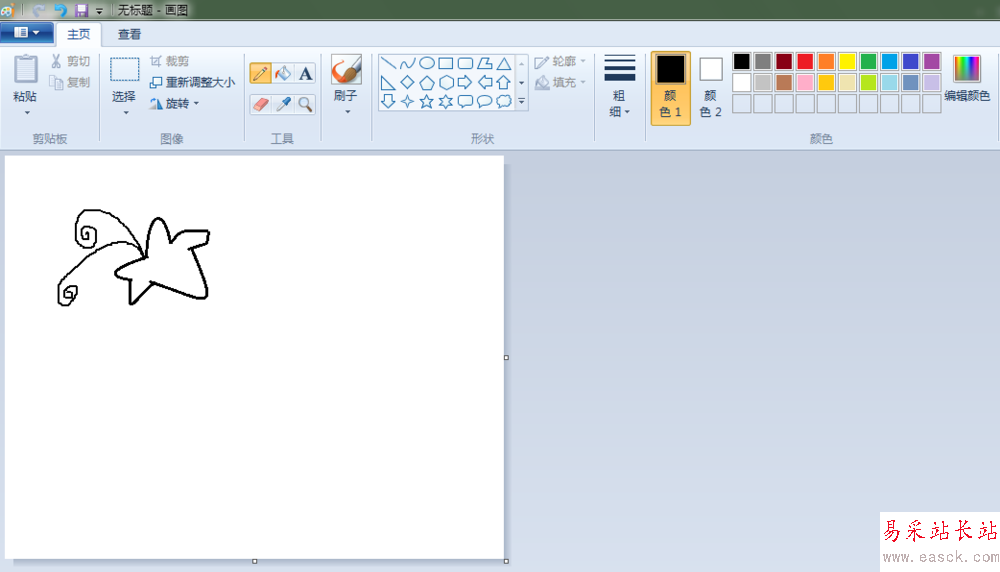The image size is (1000, 572).
Task: Pick the yellow color swatch
Action: (847, 61)
